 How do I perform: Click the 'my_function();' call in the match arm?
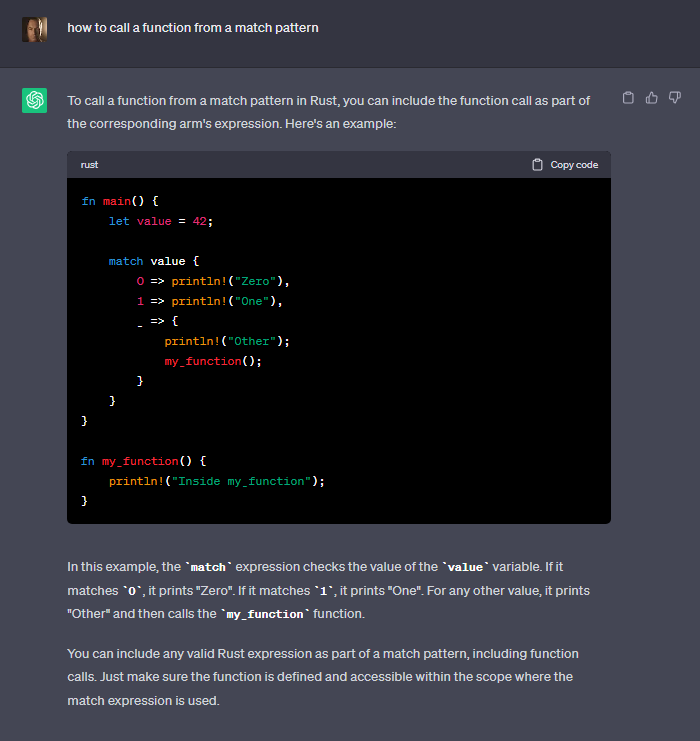point(213,362)
